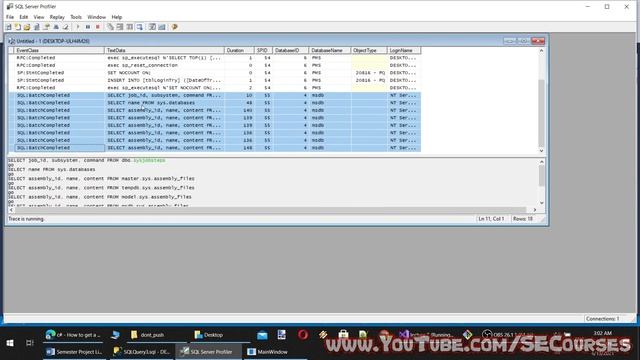Select grid row 'SELECT job_id, subsystem, command'
Image resolution: width=640 pixels, height=360 pixels.
point(215,96)
